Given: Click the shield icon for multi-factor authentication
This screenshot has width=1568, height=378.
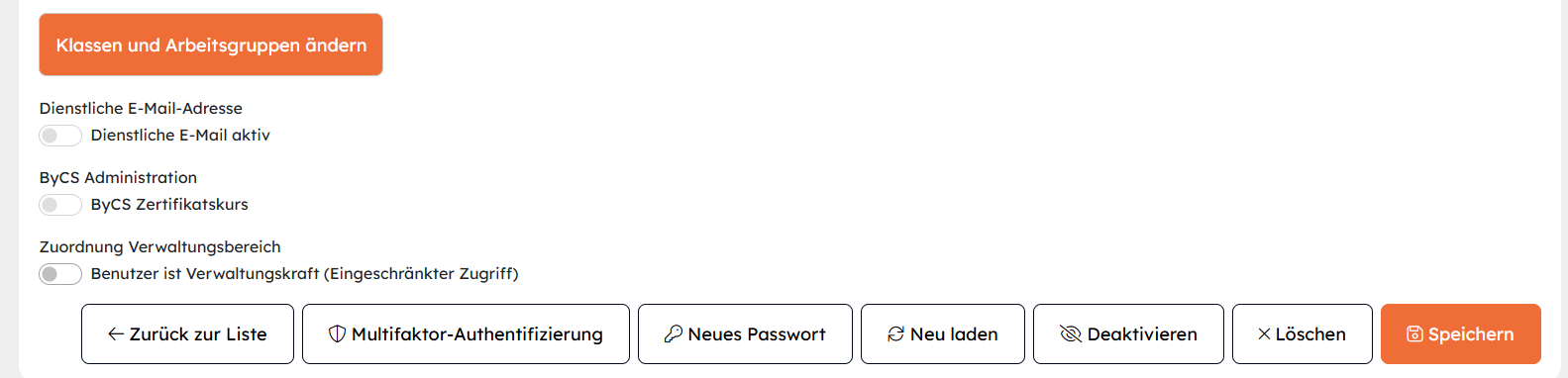Looking at the screenshot, I should tap(337, 334).
